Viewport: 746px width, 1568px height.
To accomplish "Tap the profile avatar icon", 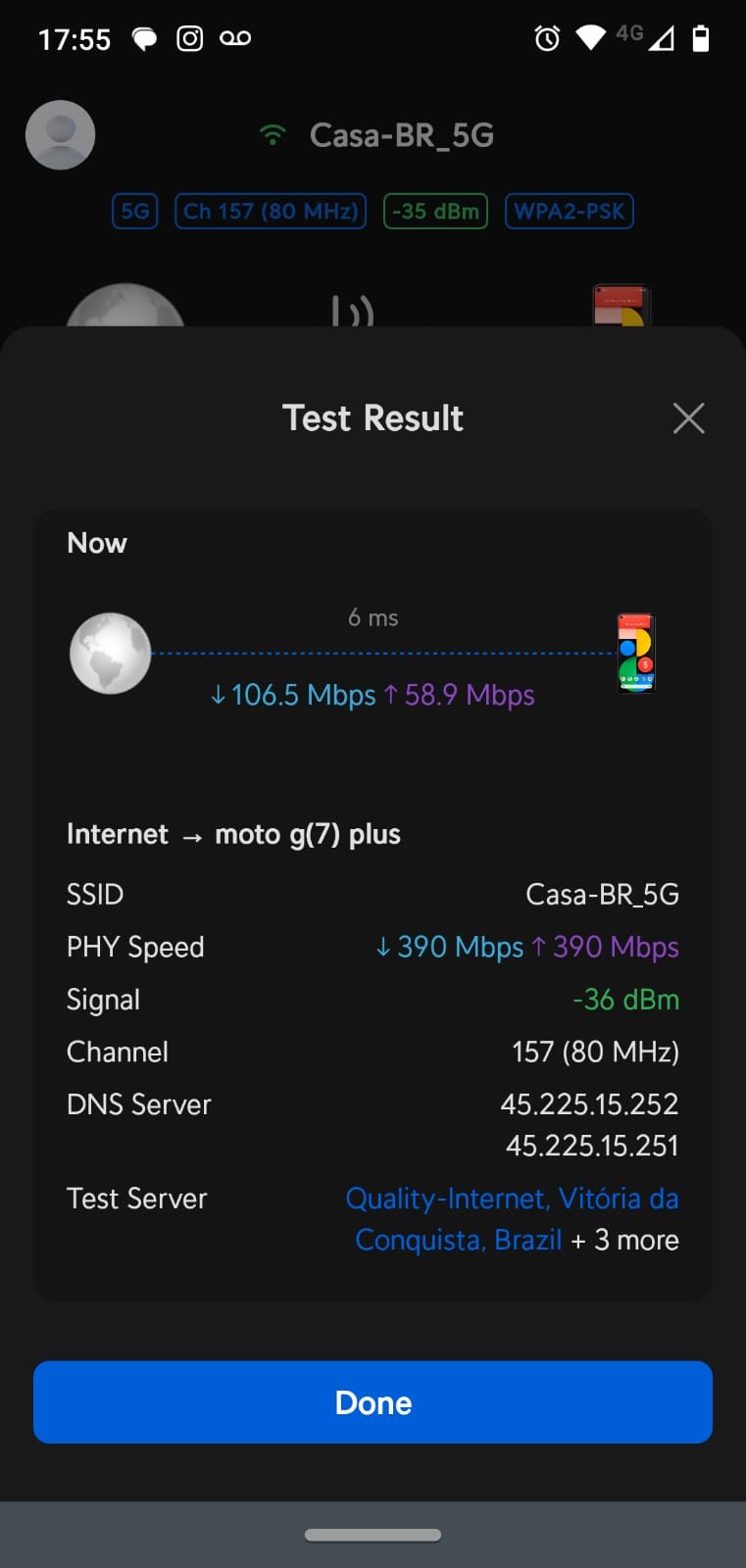I will click(60, 135).
